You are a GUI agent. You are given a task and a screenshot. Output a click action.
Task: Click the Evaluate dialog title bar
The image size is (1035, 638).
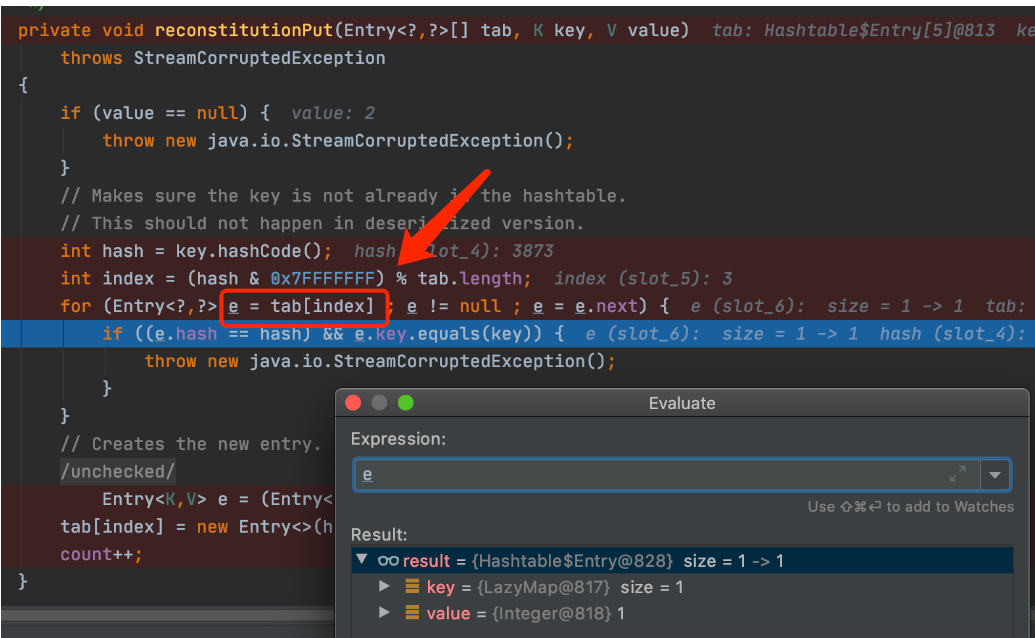682,403
